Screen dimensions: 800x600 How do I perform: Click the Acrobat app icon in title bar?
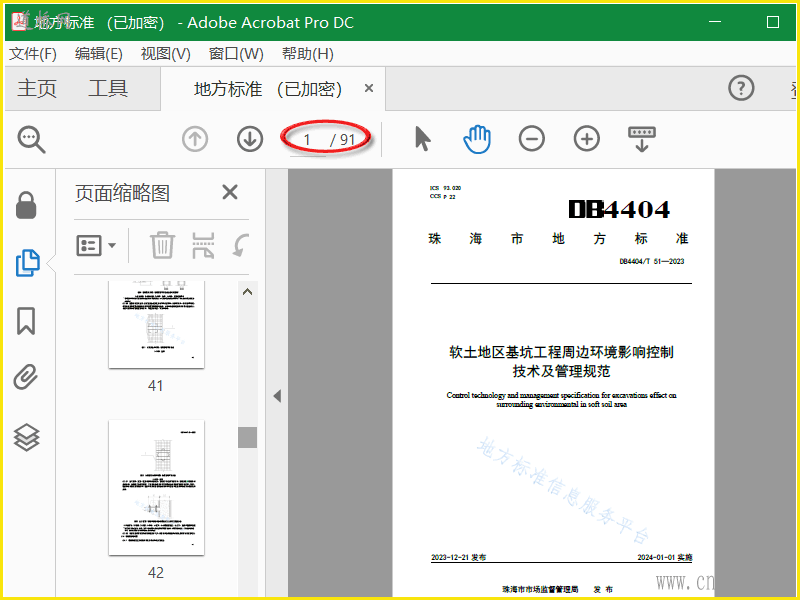pos(21,21)
